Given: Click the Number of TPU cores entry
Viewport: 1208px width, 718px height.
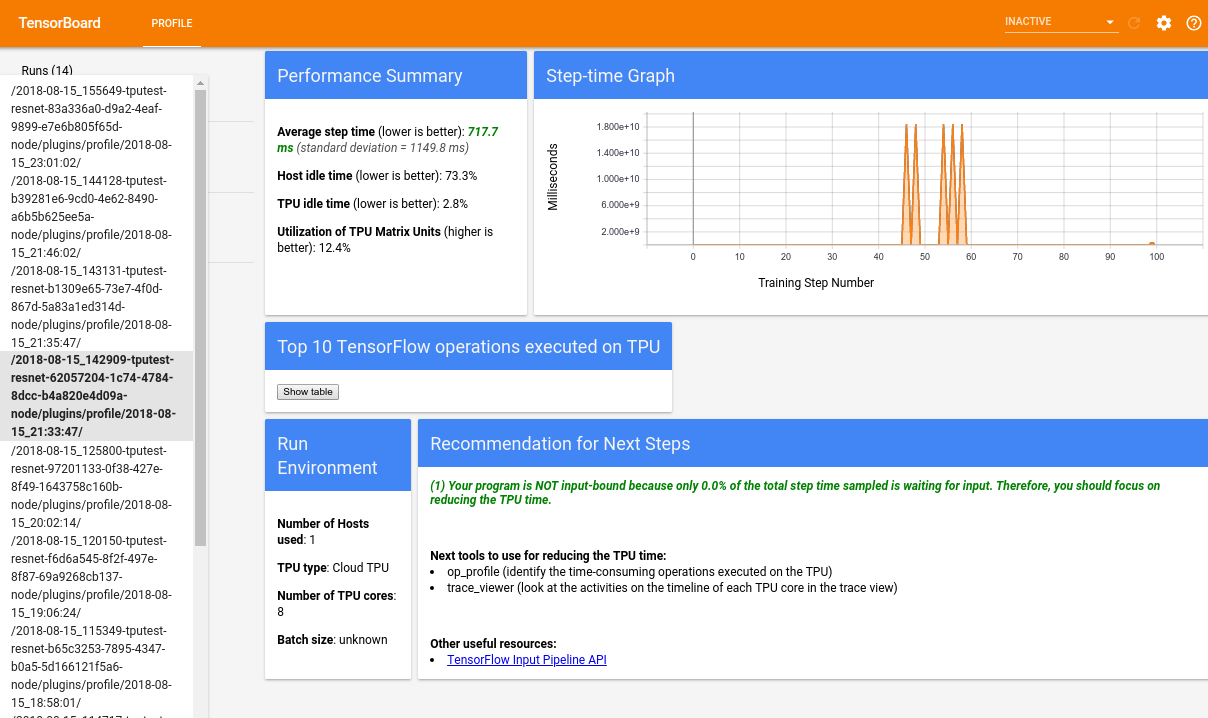Looking at the screenshot, I should click(x=336, y=603).
